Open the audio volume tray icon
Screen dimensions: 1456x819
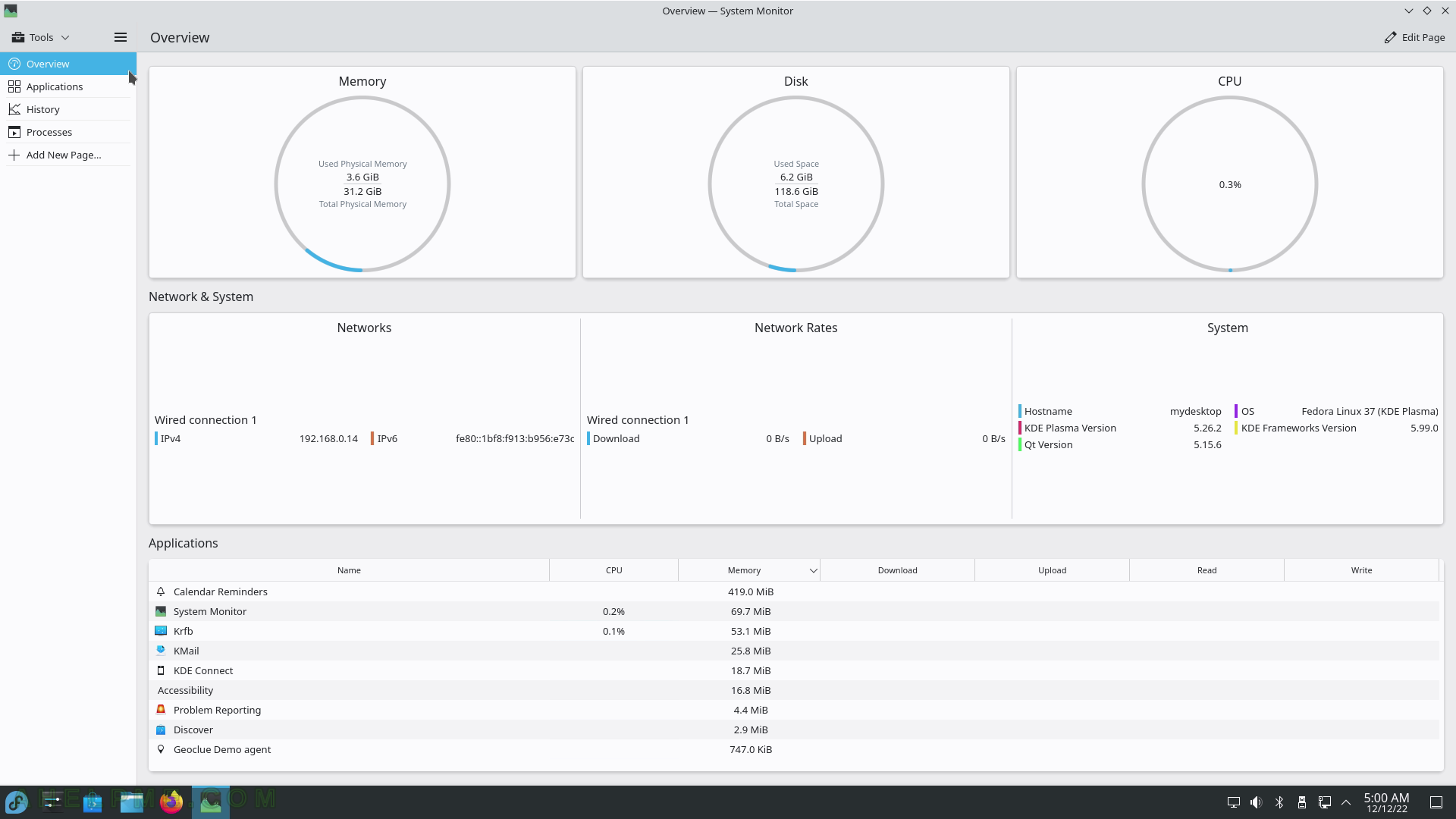tap(1257, 802)
